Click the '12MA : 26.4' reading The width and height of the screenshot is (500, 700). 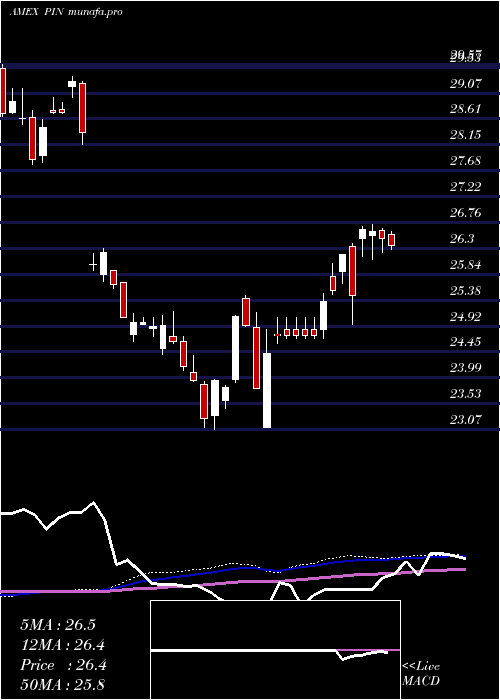coord(63,645)
